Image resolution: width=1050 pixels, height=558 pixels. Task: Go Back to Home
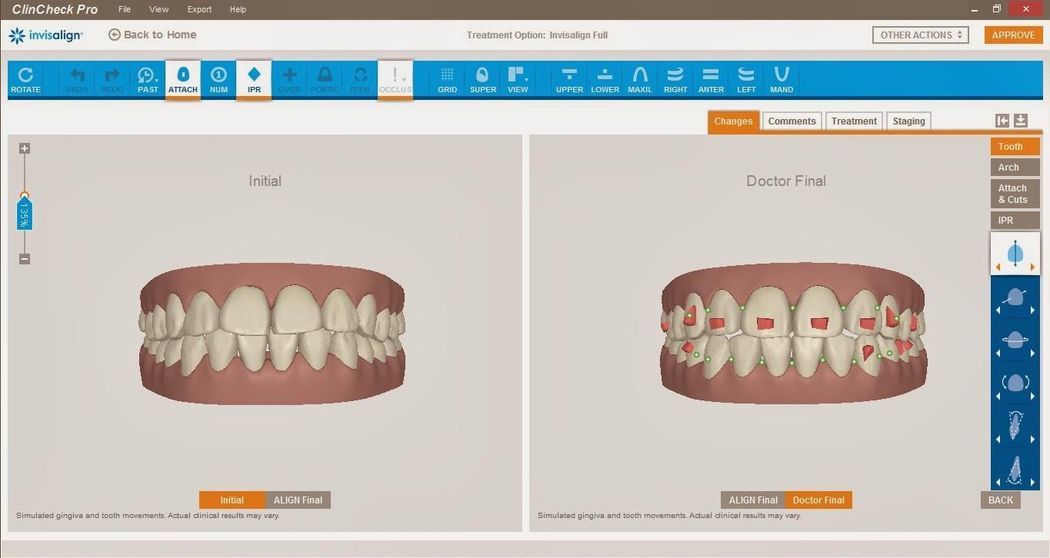pos(153,35)
